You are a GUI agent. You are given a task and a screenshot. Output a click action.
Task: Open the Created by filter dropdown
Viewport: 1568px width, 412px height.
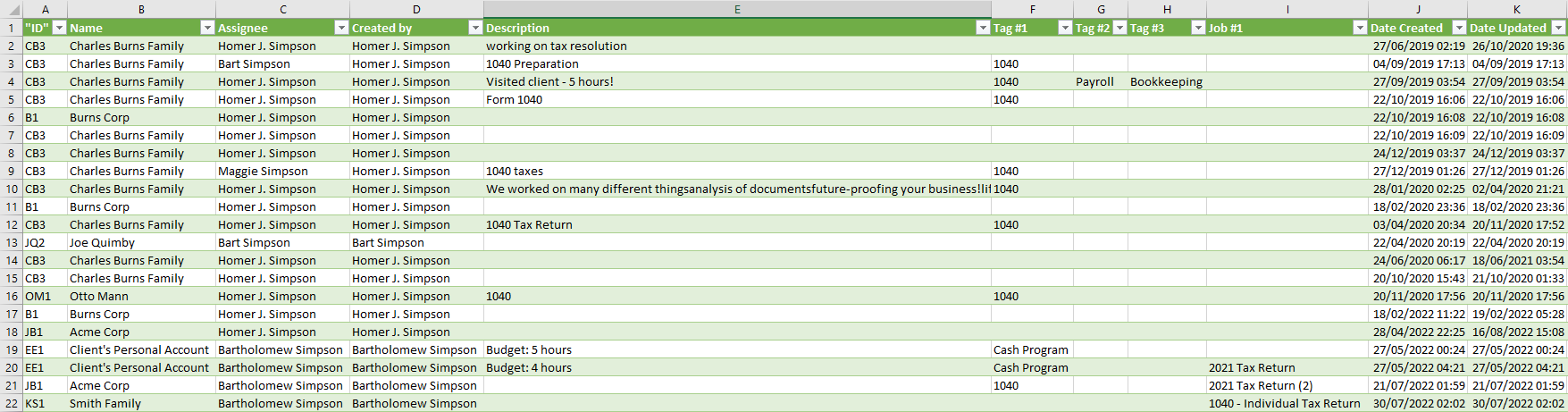pos(475,28)
